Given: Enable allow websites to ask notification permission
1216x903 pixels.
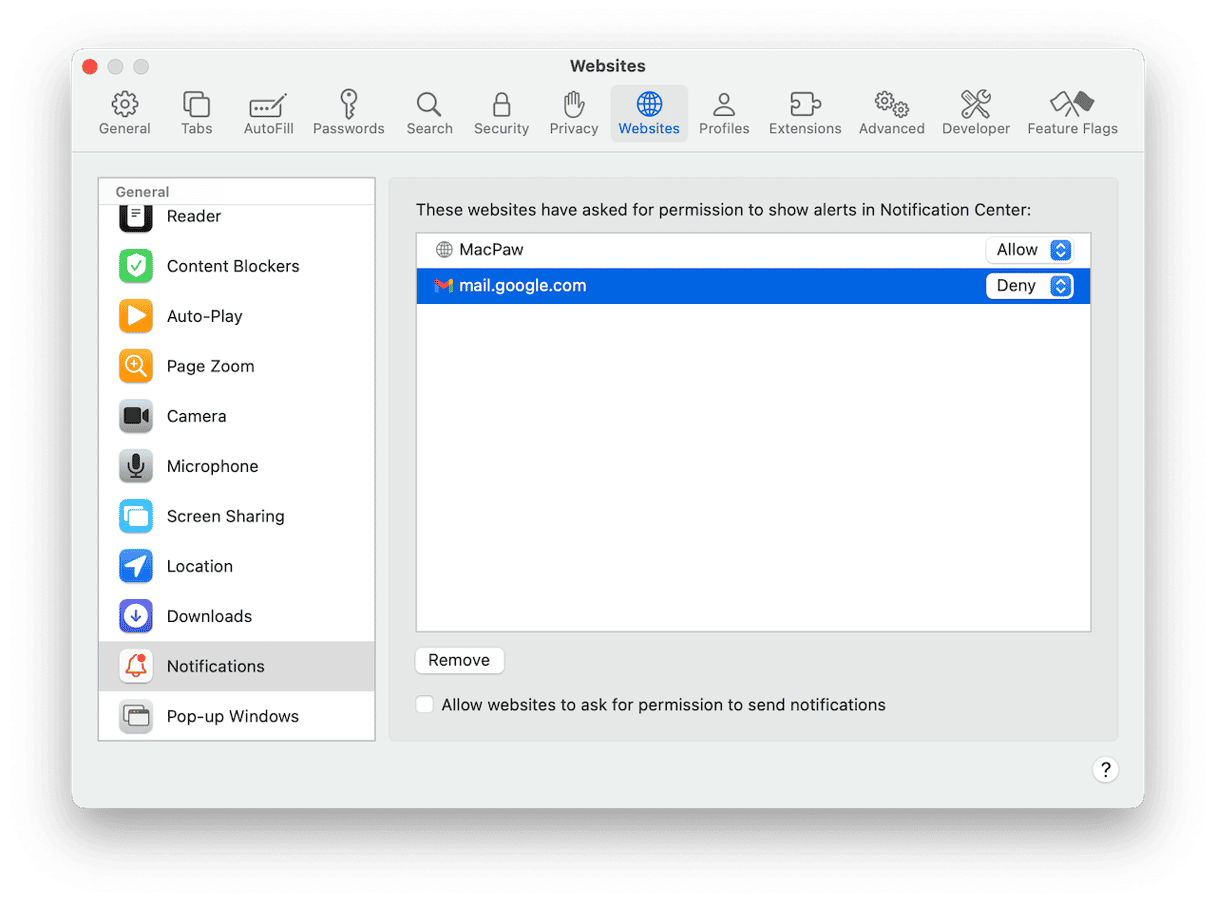Looking at the screenshot, I should pos(425,705).
